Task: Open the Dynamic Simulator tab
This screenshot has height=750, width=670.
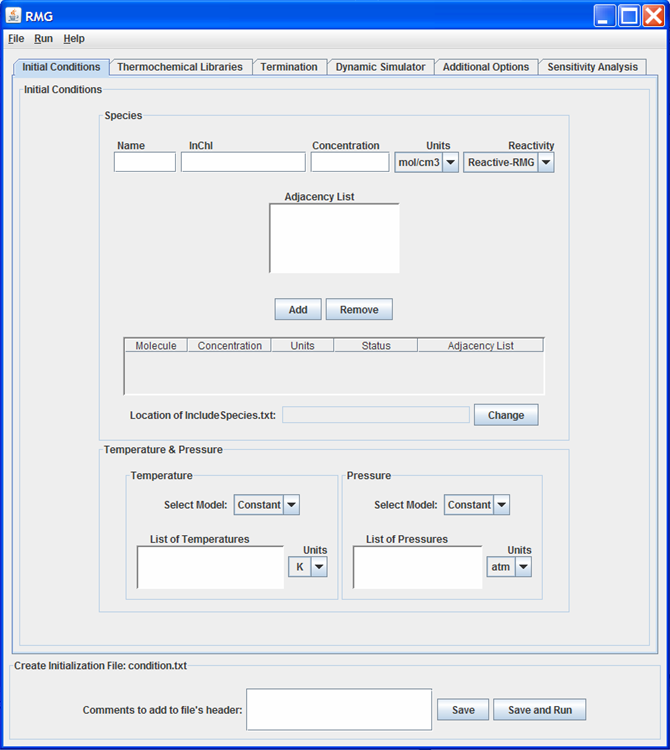Action: (x=380, y=67)
